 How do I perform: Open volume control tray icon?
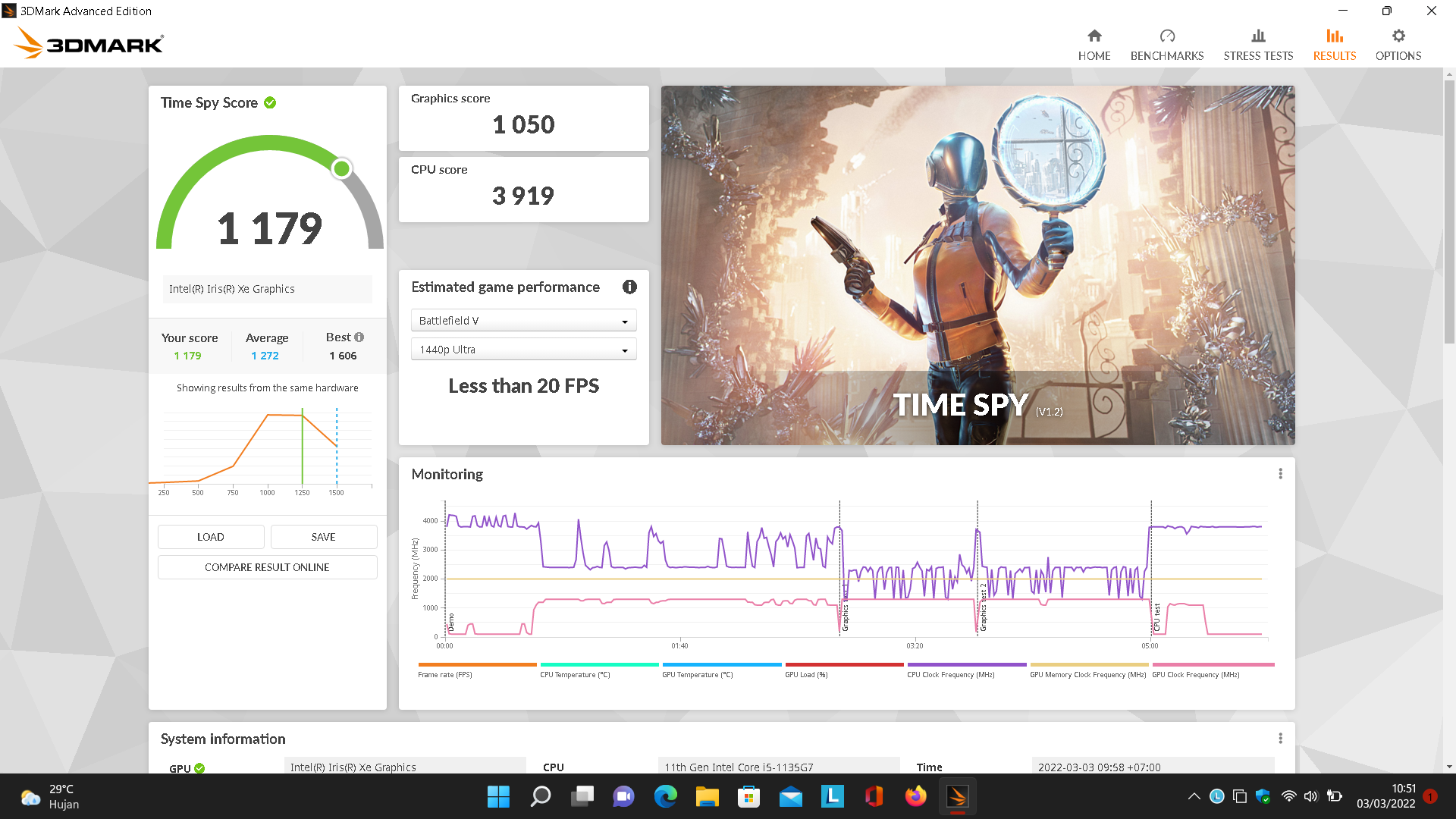point(1310,796)
